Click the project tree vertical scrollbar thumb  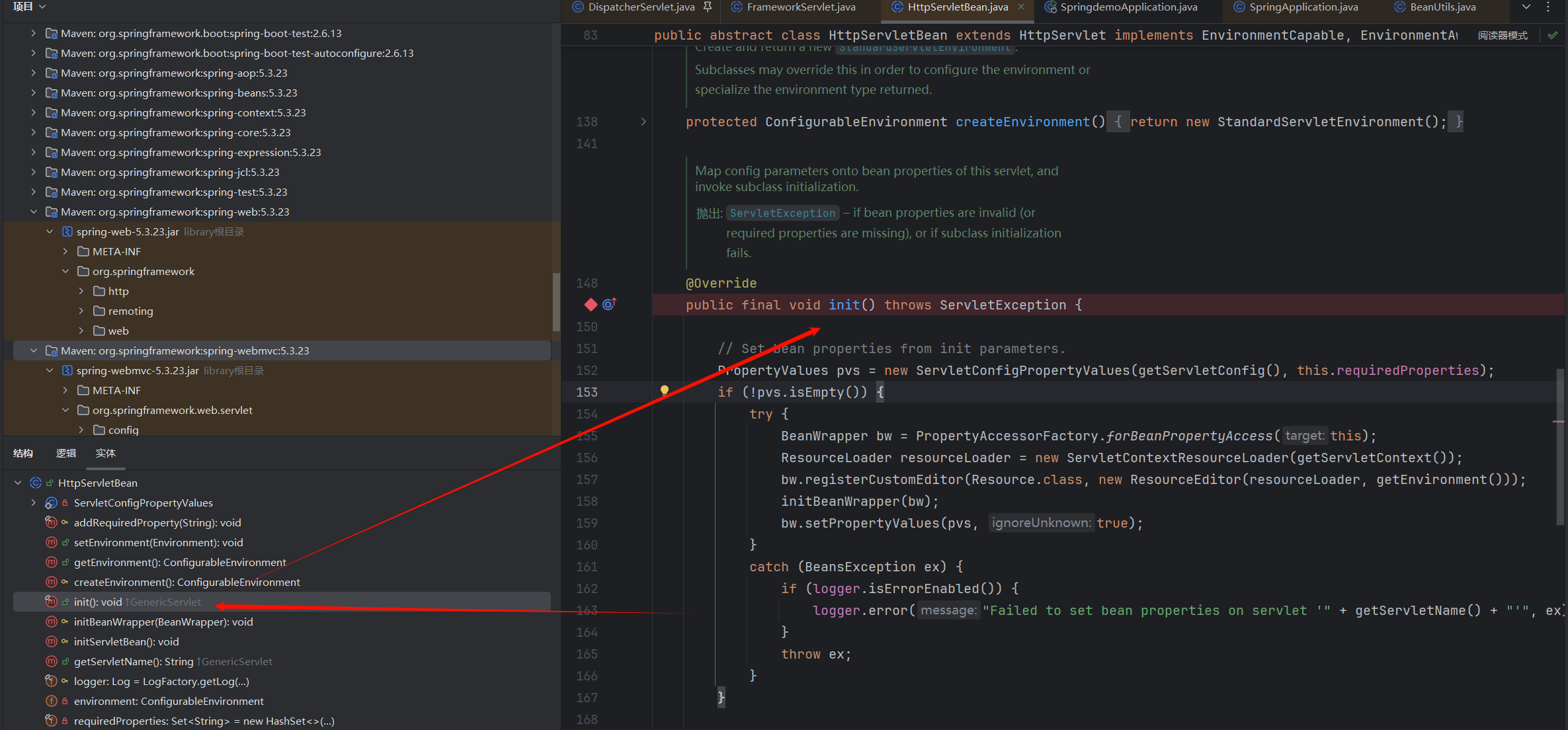pyautogui.click(x=556, y=302)
